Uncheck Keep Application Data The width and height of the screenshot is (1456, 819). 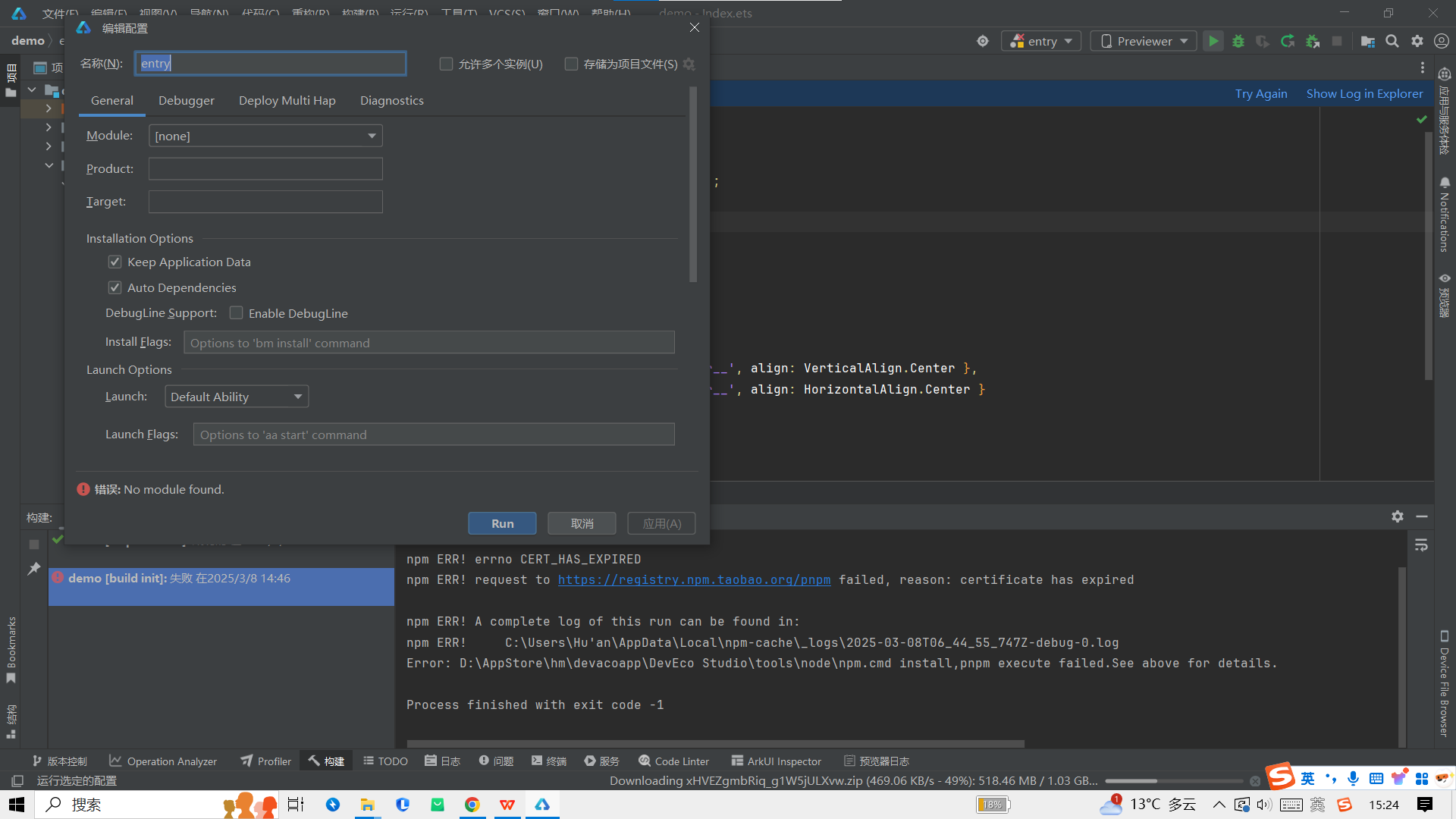115,262
